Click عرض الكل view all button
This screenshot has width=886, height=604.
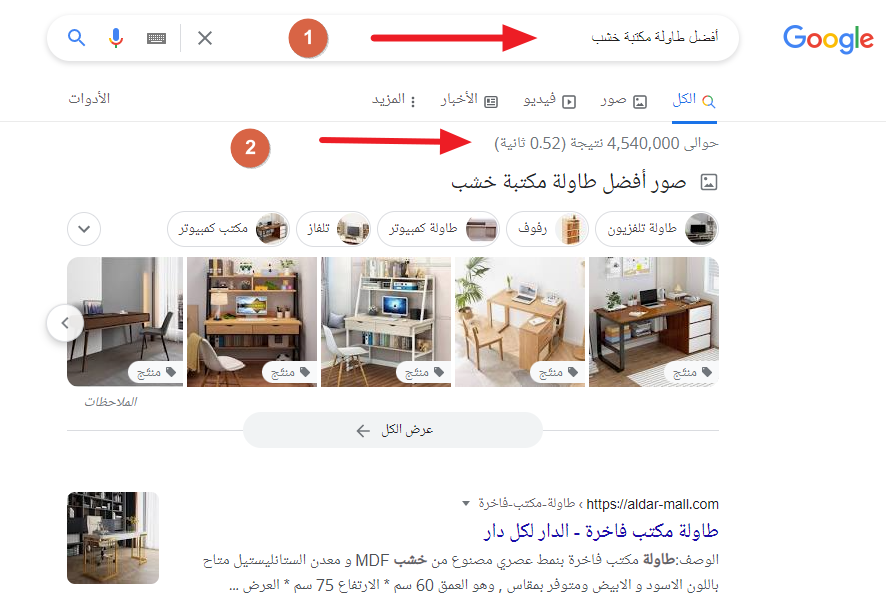coord(393,430)
